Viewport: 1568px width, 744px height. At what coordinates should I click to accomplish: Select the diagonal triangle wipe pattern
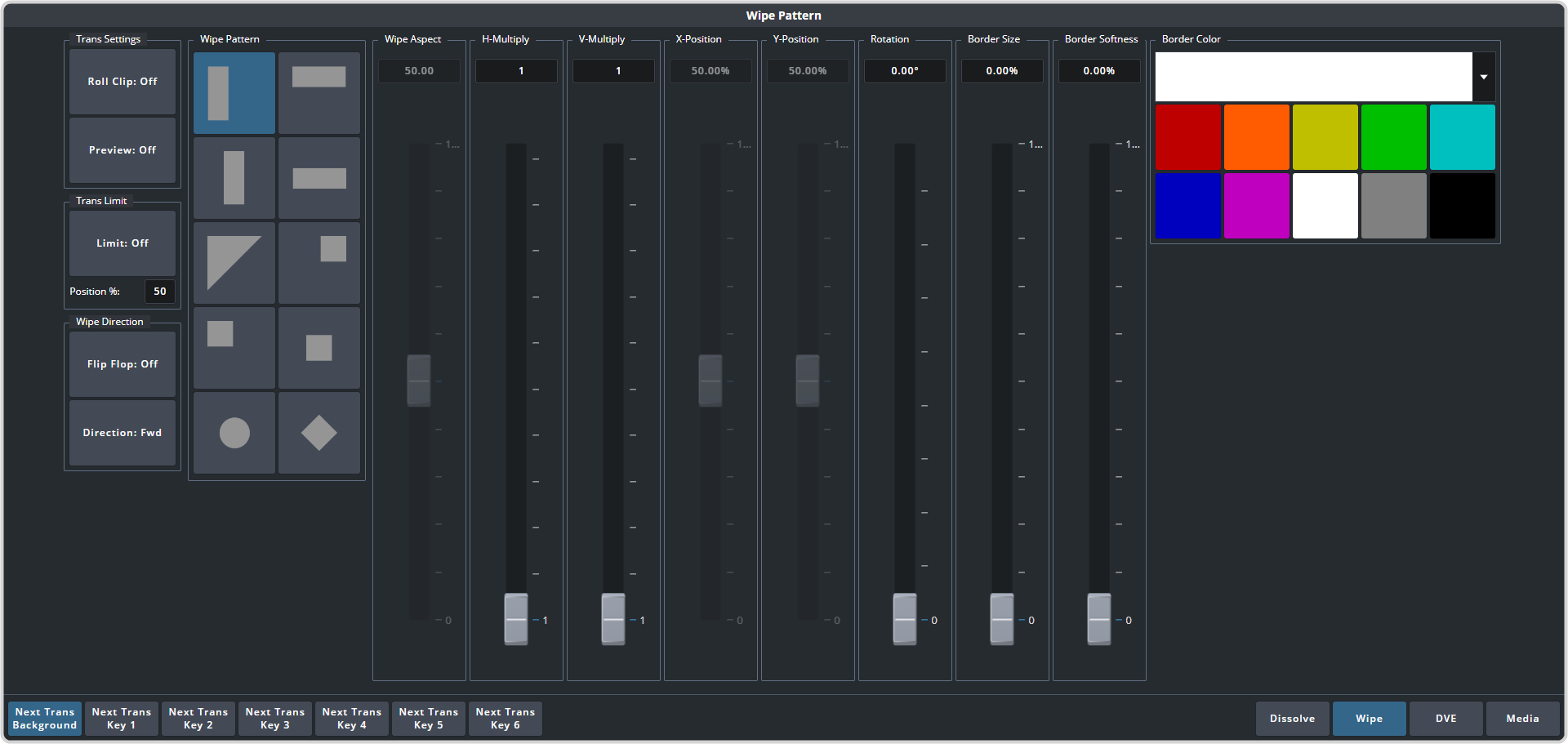point(234,263)
